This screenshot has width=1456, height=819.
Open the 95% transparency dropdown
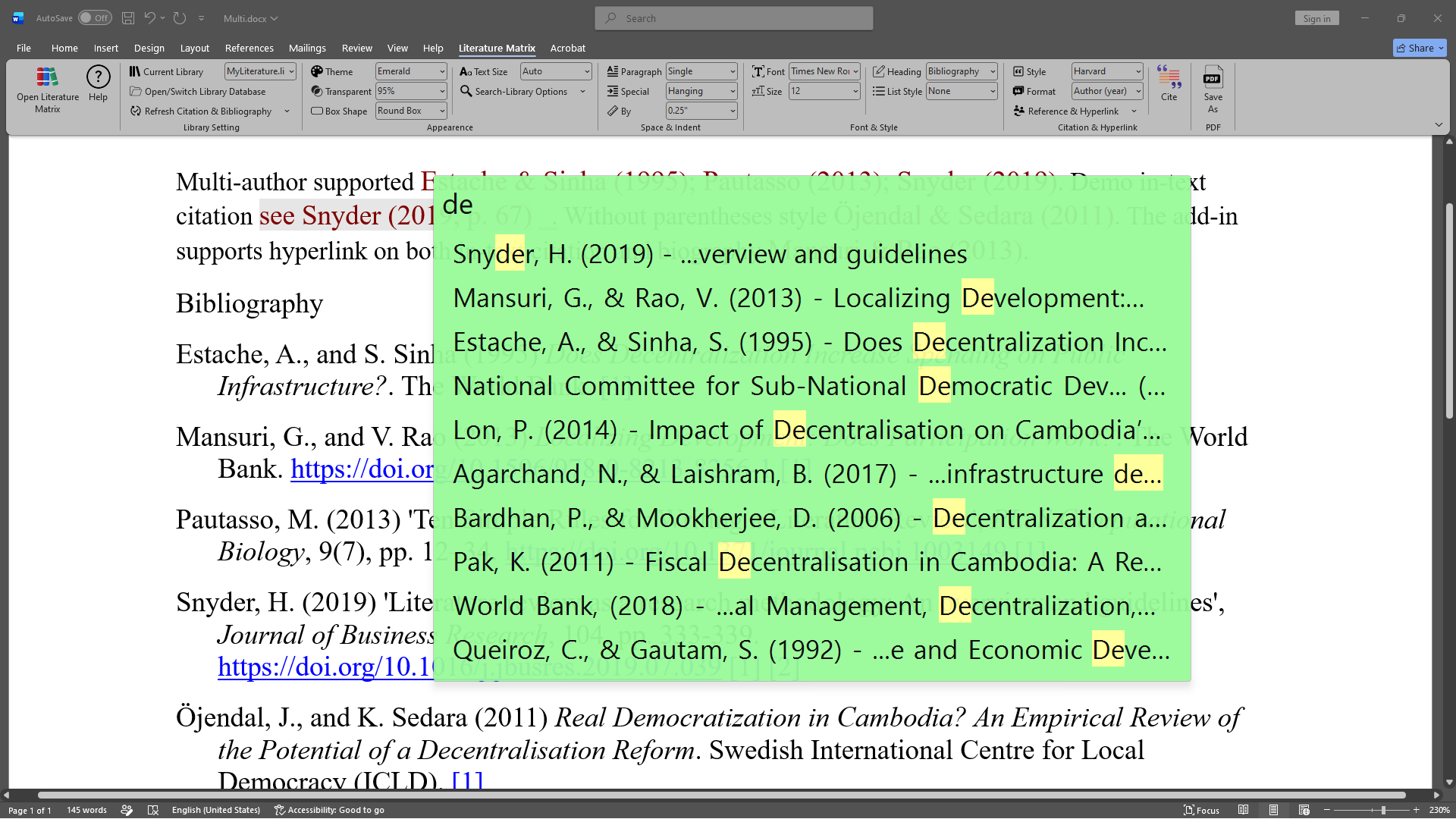(411, 91)
